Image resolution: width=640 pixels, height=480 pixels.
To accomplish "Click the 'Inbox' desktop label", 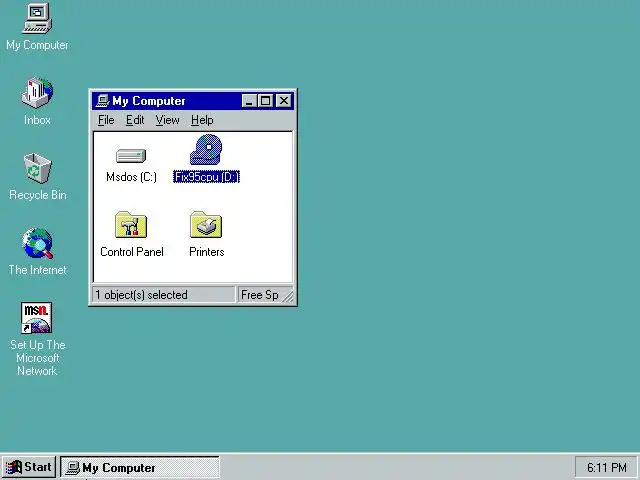I will (37, 120).
